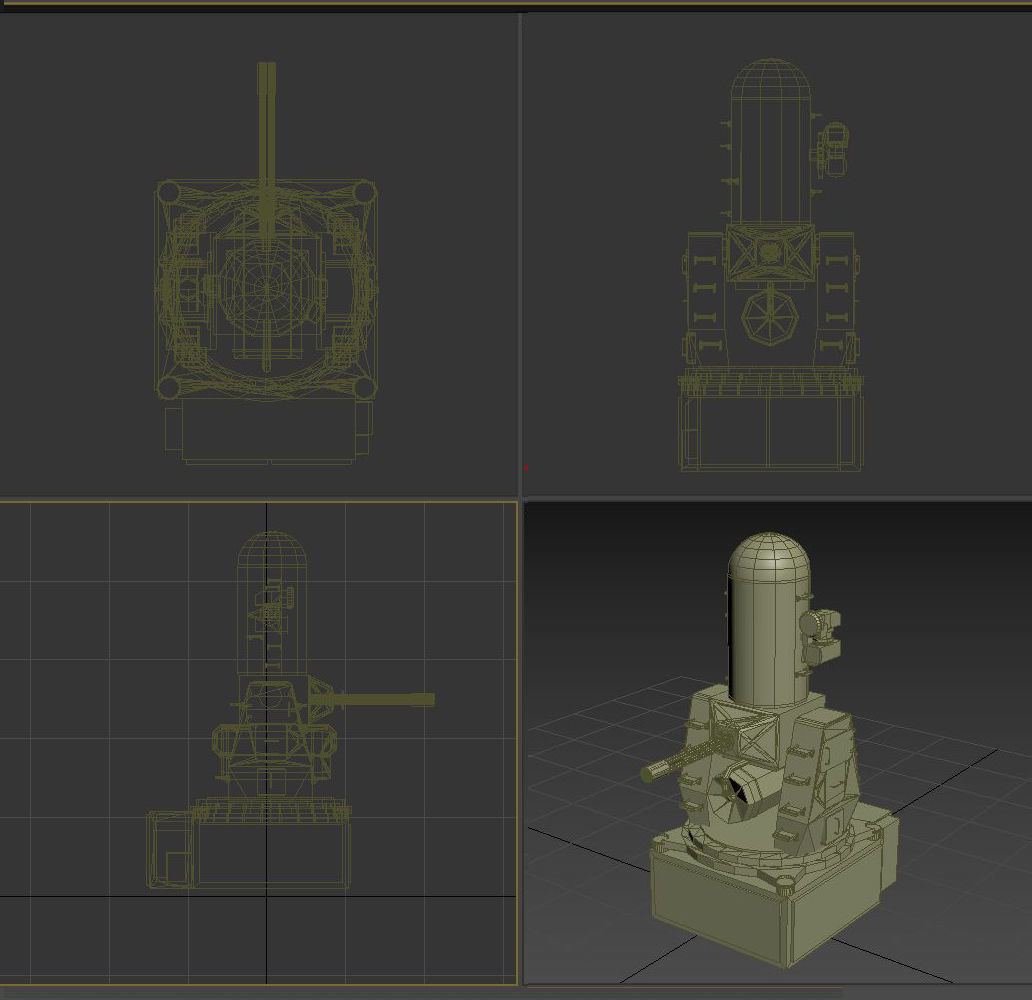The width and height of the screenshot is (1032, 1000).
Task: Select the side-mounted sensor in shaded perspective view
Action: click(x=819, y=637)
